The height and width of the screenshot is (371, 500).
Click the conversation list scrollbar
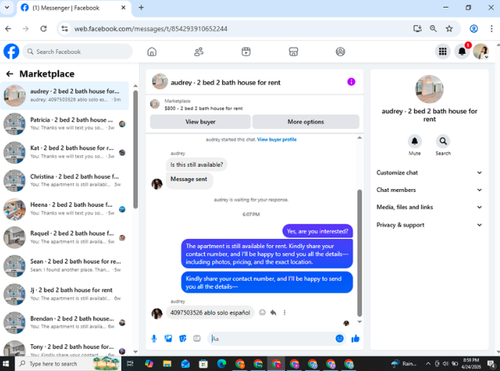(x=135, y=150)
